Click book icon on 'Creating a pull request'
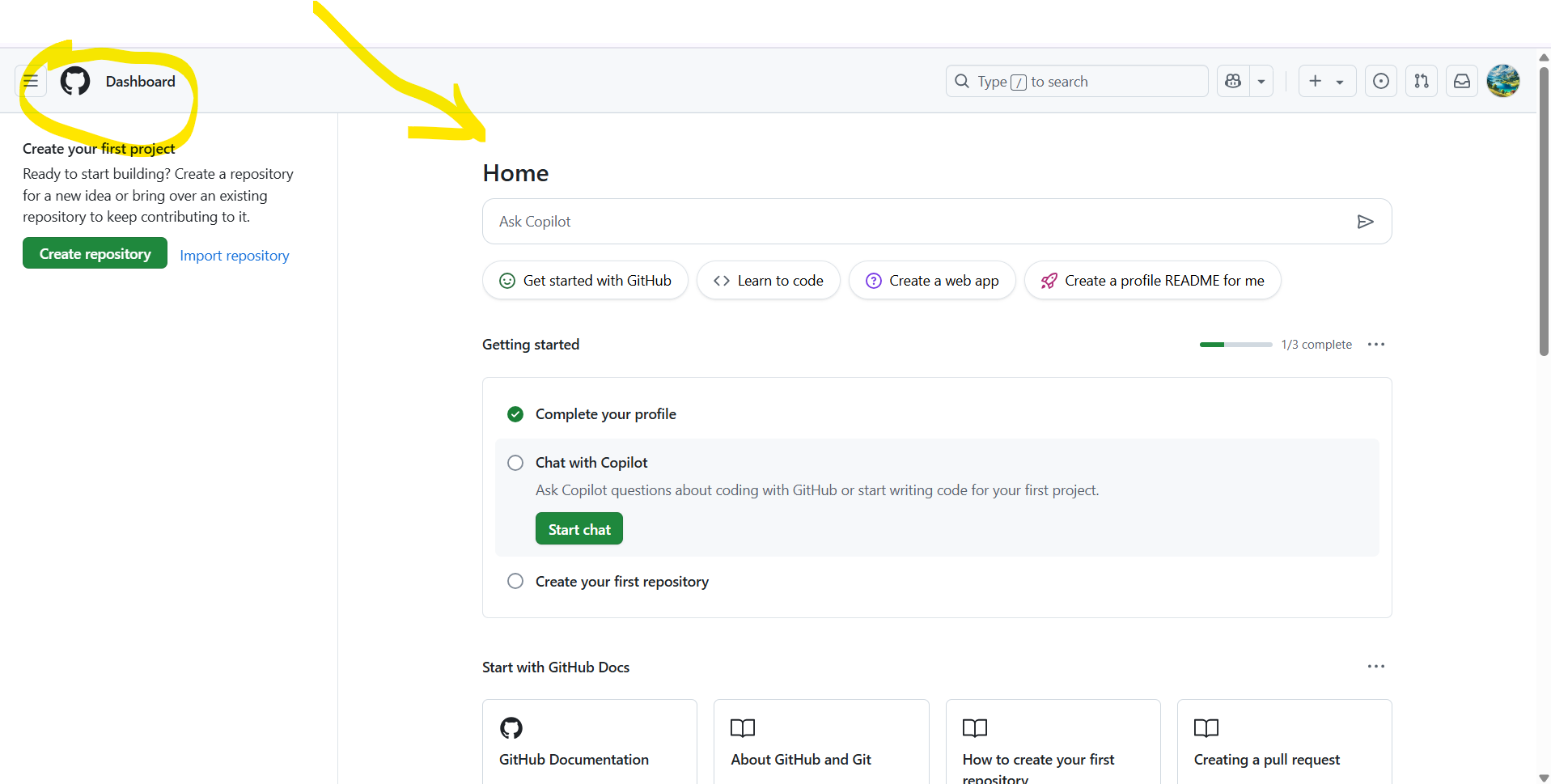The width and height of the screenshot is (1551, 784). tap(1206, 728)
